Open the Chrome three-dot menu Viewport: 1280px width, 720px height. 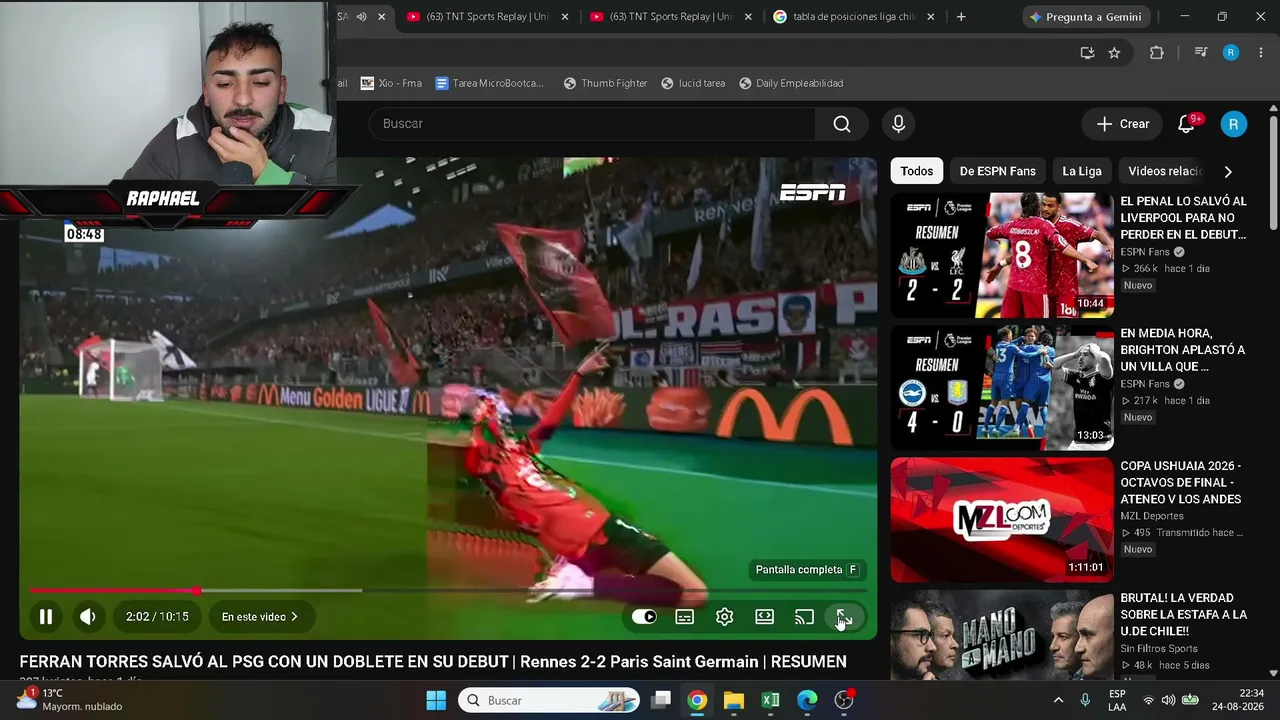click(1261, 53)
